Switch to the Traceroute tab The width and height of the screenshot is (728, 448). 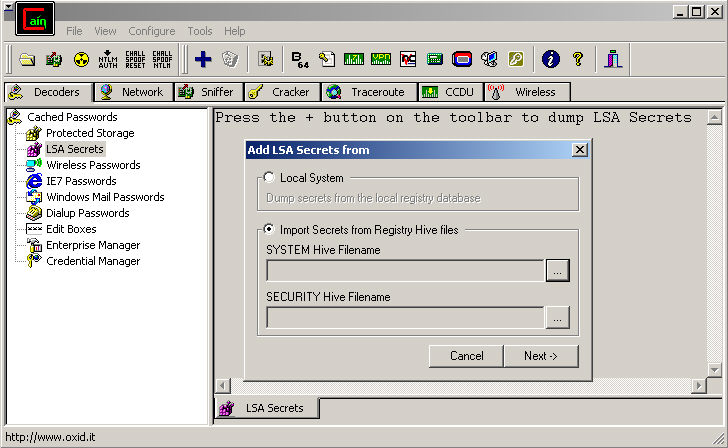tap(369, 92)
